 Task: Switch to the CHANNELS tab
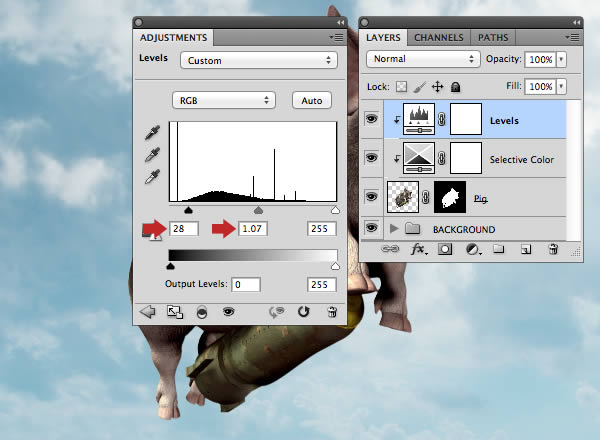pyautogui.click(x=439, y=37)
